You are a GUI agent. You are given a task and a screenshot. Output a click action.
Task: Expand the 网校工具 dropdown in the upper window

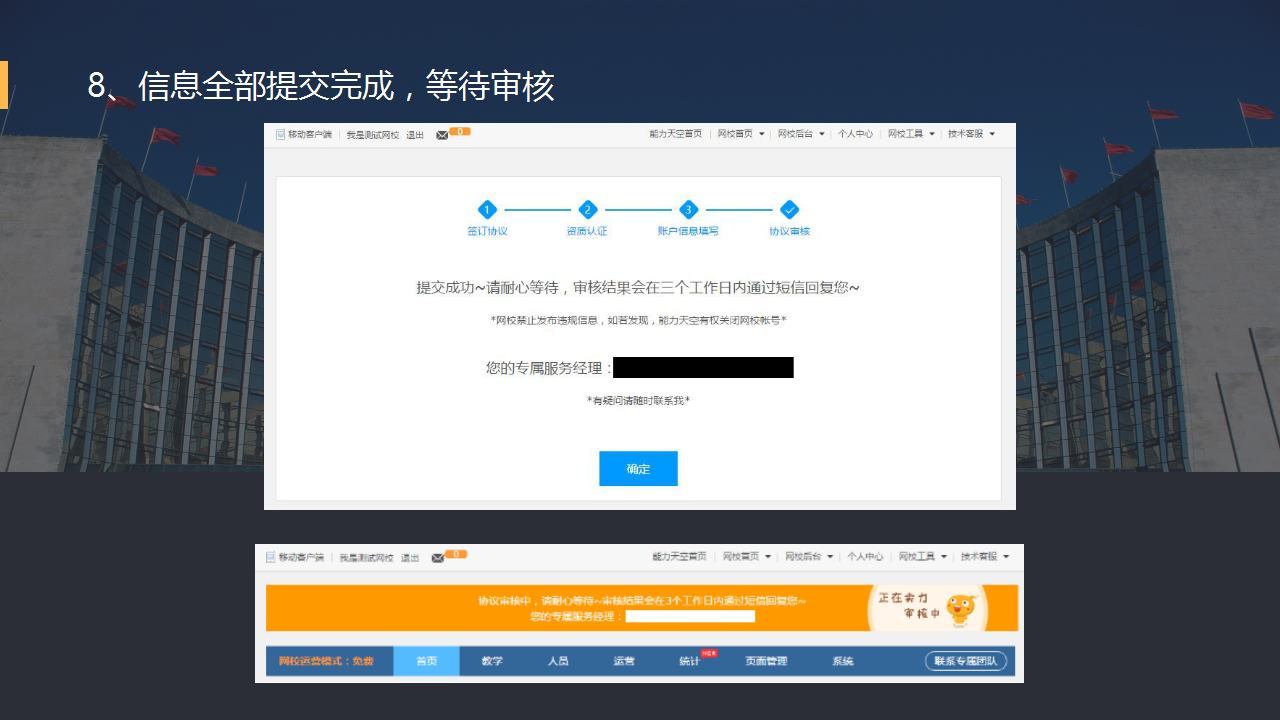pyautogui.click(x=911, y=134)
